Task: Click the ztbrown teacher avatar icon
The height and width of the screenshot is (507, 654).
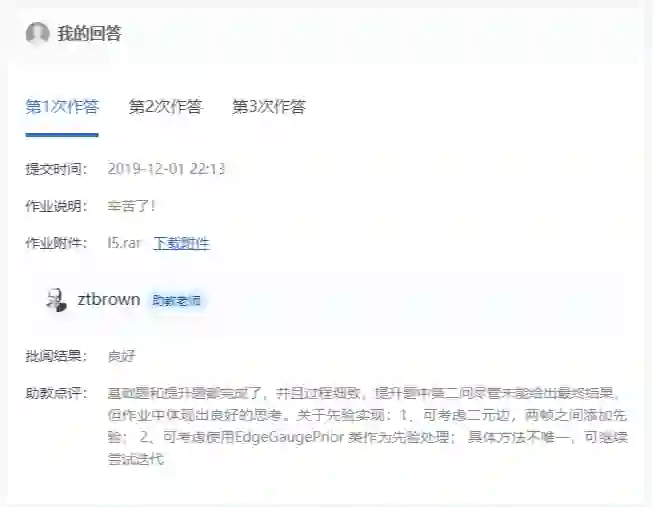Action: [x=56, y=300]
